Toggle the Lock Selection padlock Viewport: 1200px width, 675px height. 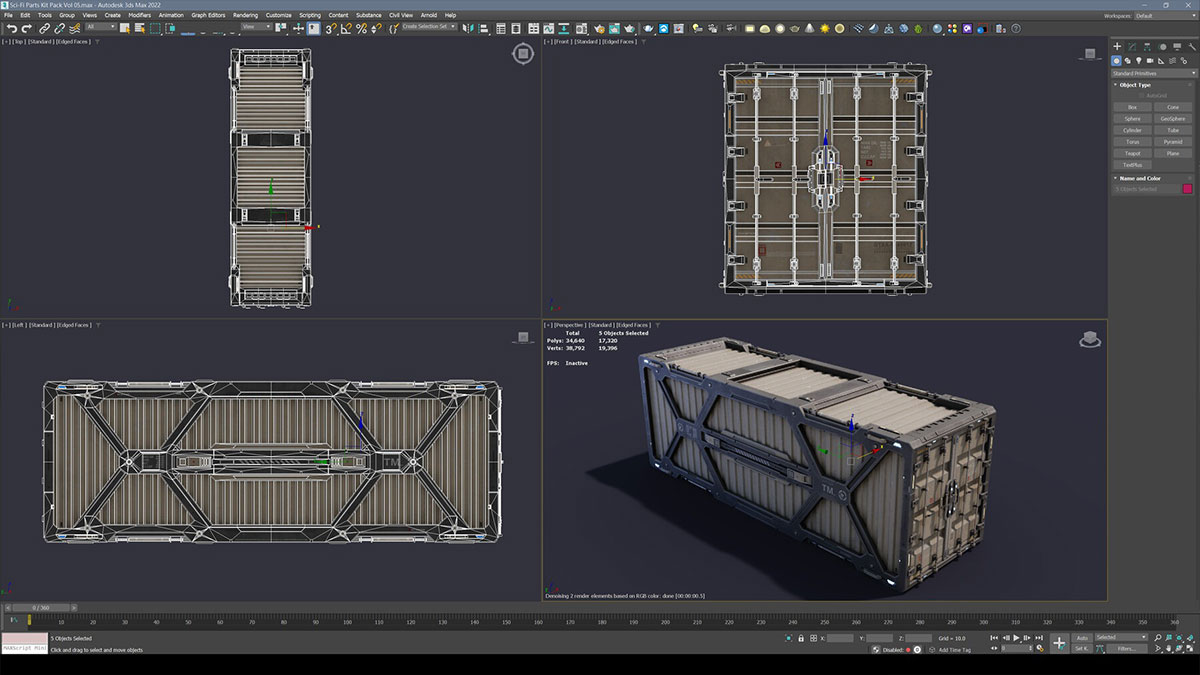[x=802, y=636]
